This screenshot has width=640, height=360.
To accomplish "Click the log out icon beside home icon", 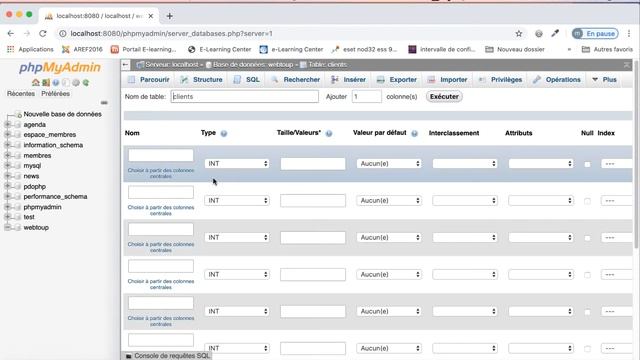I will click(x=46, y=82).
